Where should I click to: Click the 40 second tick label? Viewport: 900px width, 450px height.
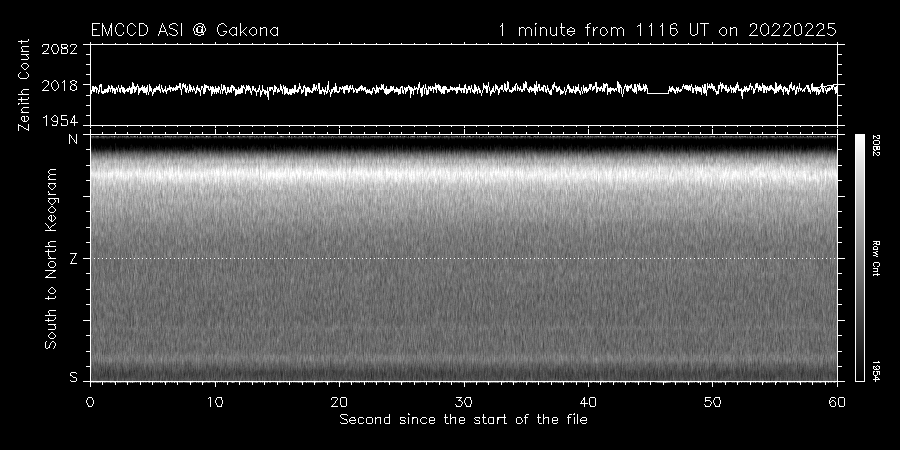tap(588, 402)
